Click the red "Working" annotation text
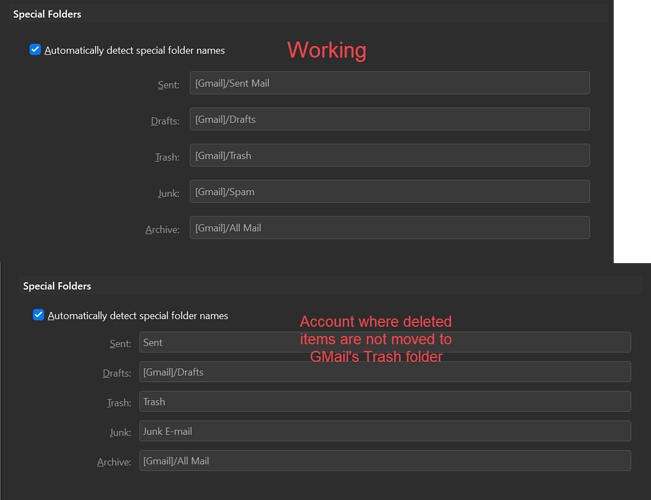Image resolution: width=651 pixels, height=500 pixels. tap(327, 50)
